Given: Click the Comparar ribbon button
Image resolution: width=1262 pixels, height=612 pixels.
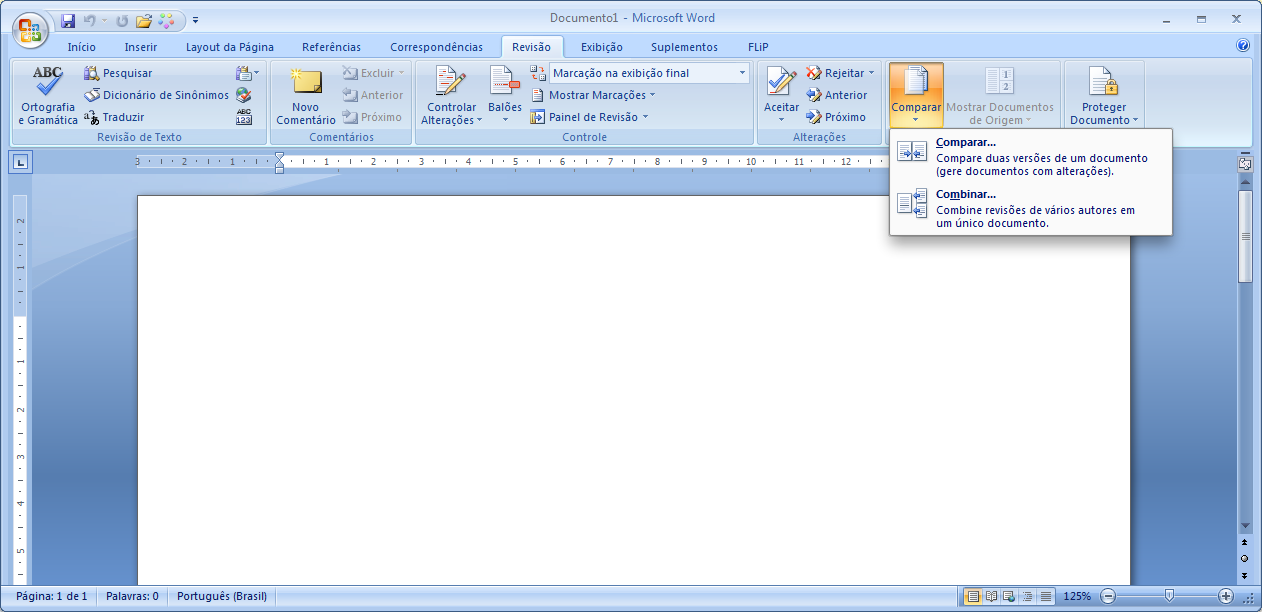Looking at the screenshot, I should point(916,95).
